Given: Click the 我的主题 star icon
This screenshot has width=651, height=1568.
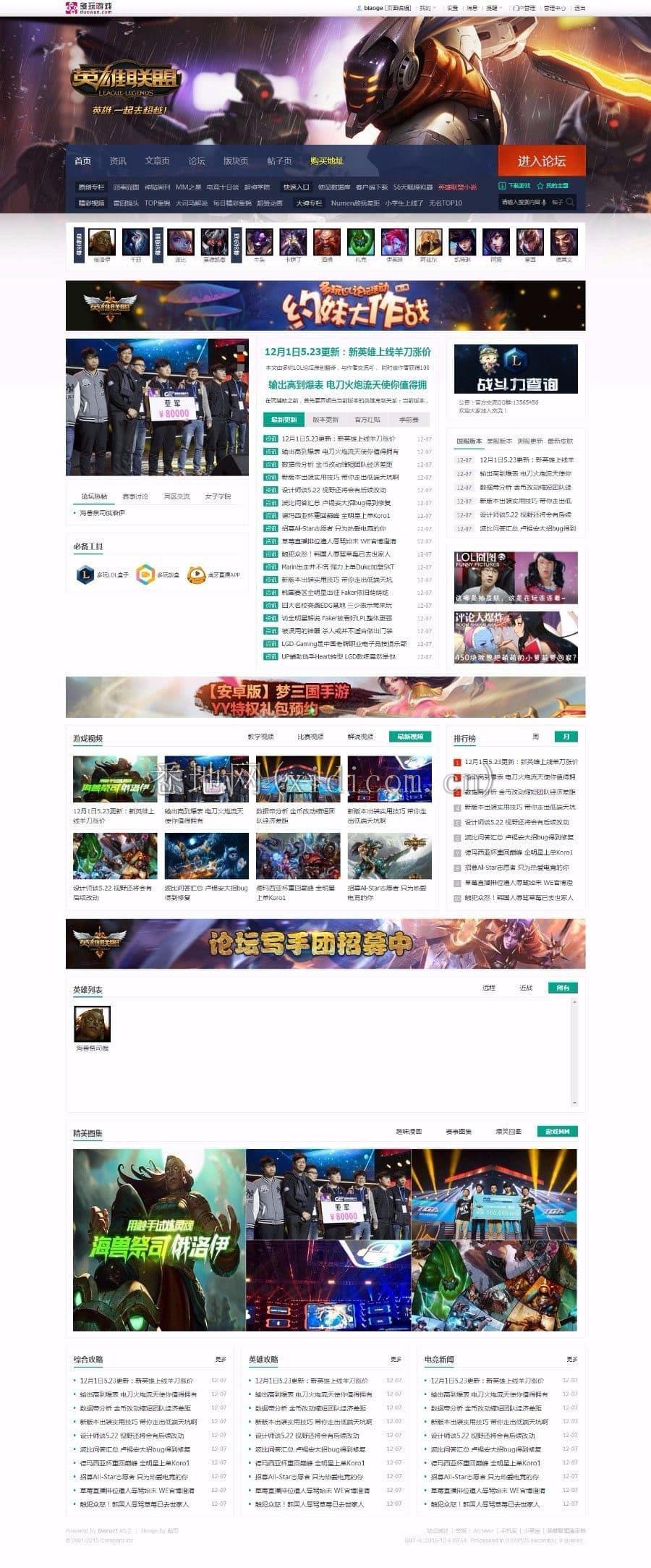Looking at the screenshot, I should coord(540,186).
